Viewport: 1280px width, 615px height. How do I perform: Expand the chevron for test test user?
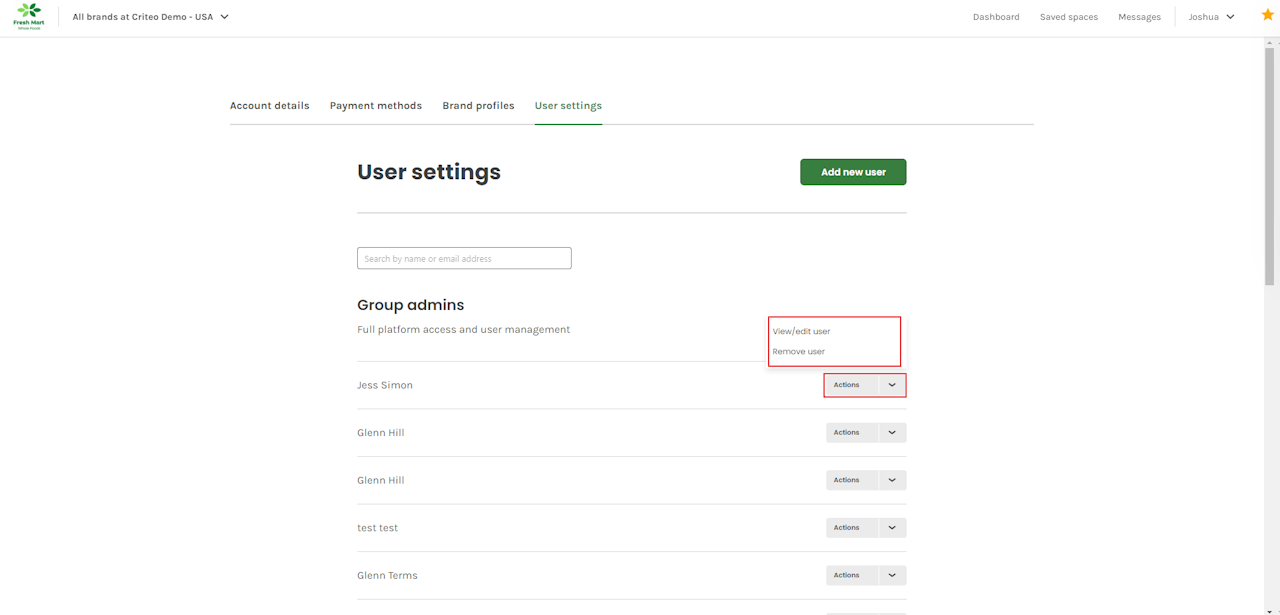(892, 528)
